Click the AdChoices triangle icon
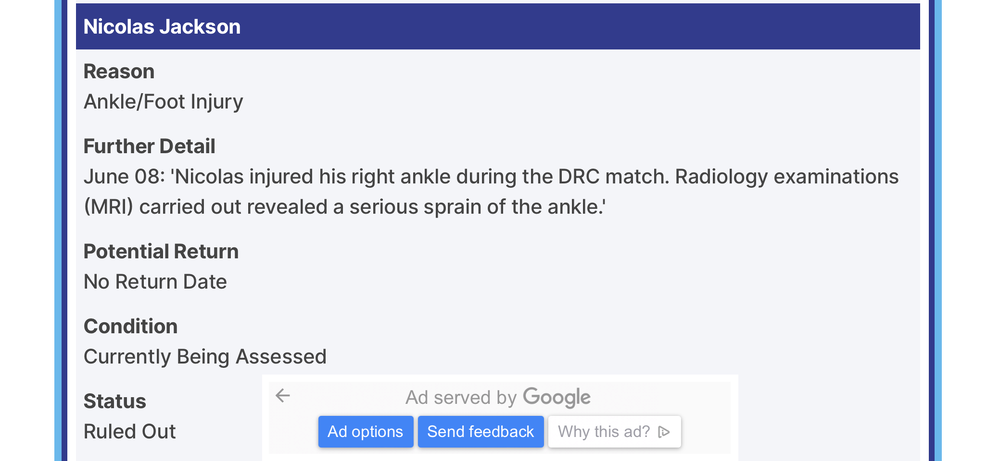This screenshot has height=461, width=1000. point(664,432)
